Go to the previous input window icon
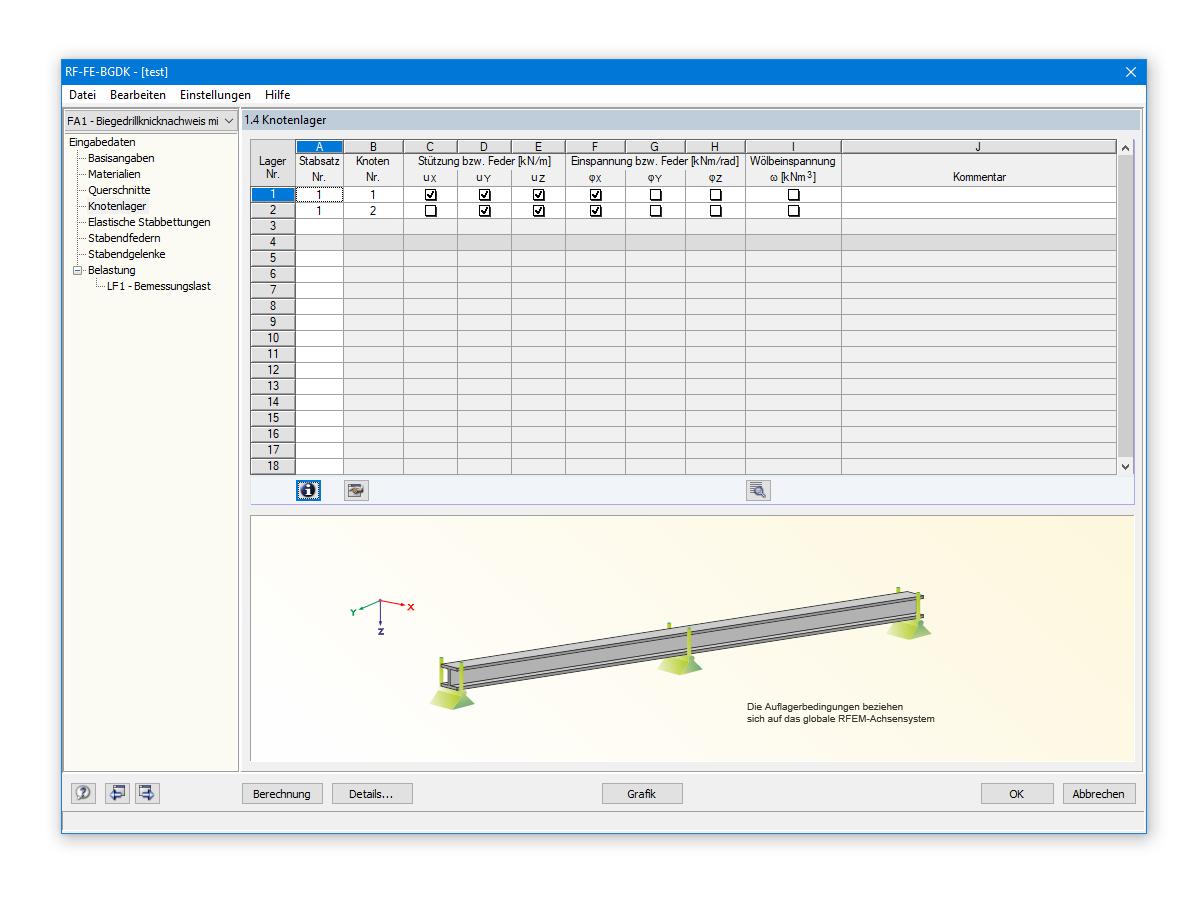 point(118,793)
